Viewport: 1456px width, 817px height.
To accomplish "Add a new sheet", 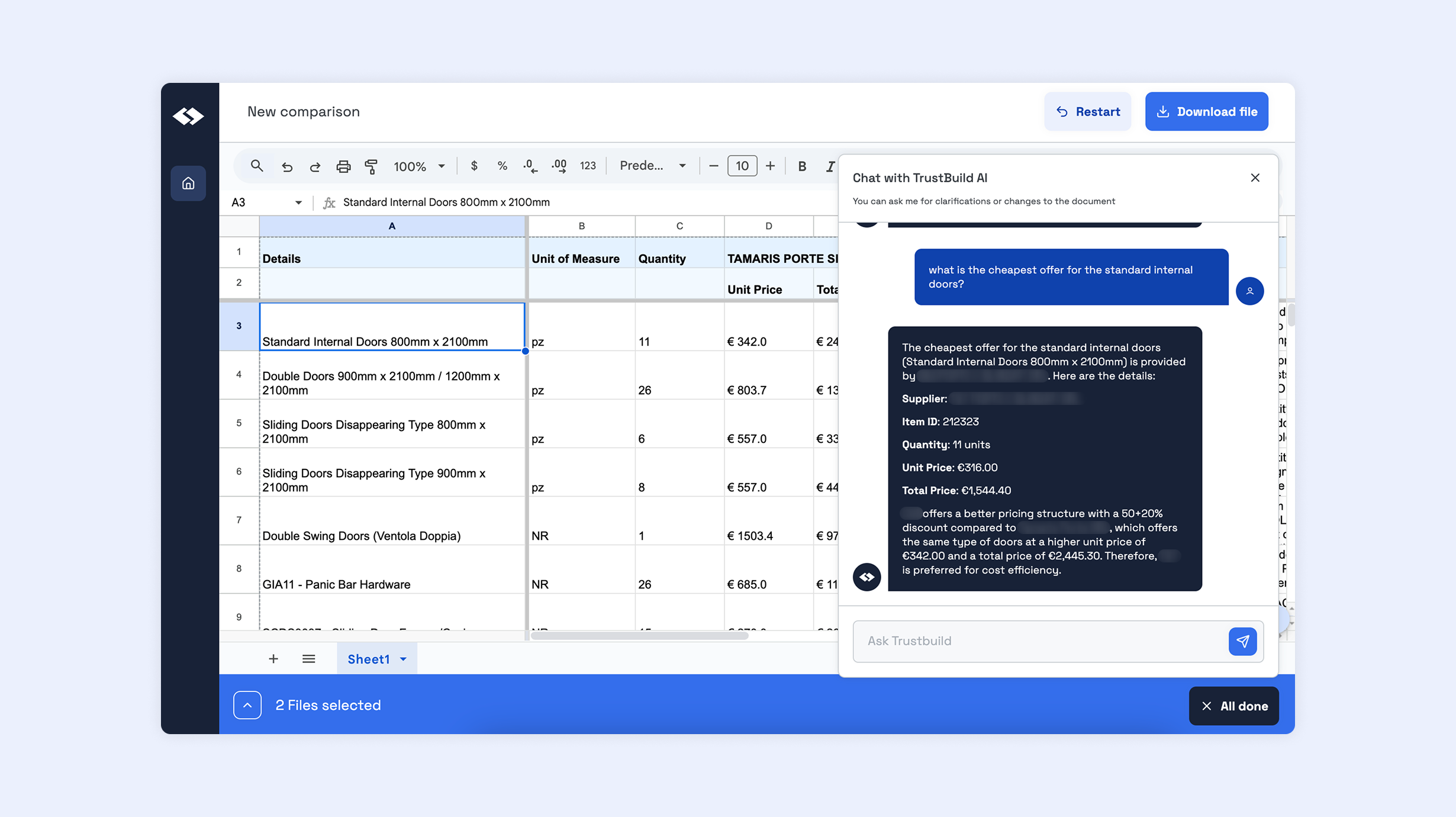I will [x=273, y=659].
